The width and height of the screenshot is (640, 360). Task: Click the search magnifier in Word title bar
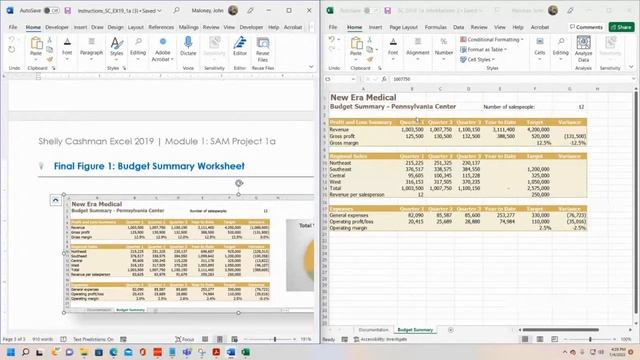click(x=176, y=10)
